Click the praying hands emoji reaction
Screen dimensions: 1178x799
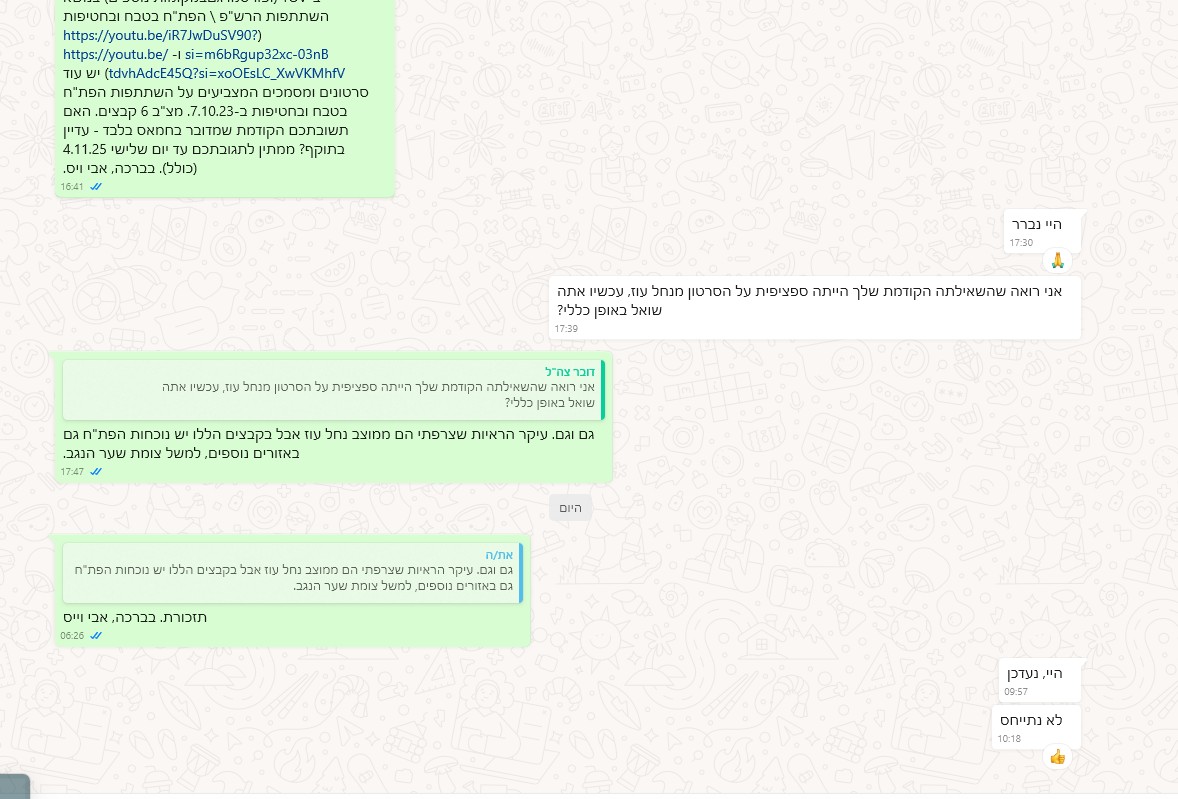pos(1057,261)
